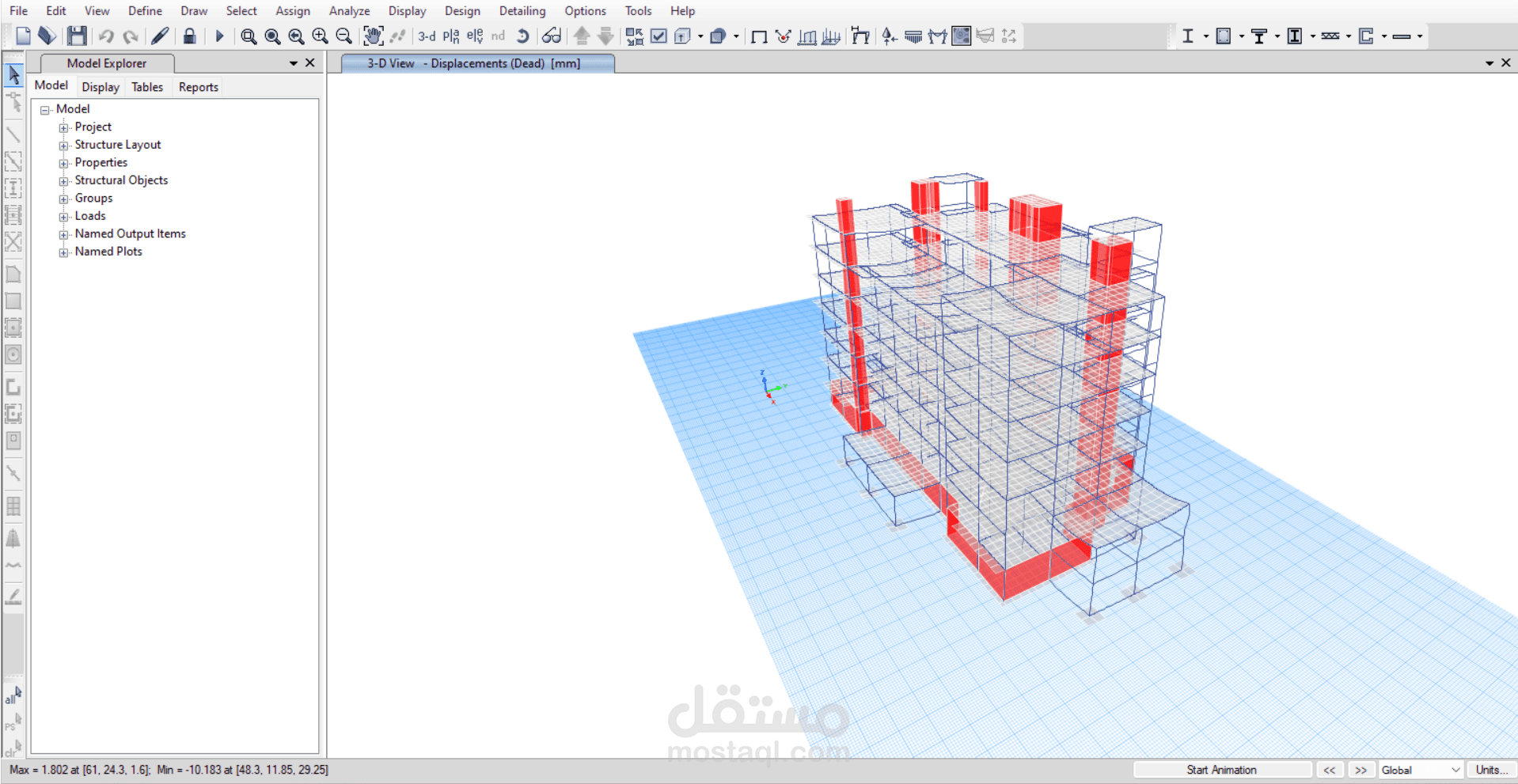Switch to Plan view with pln icon

tap(451, 36)
